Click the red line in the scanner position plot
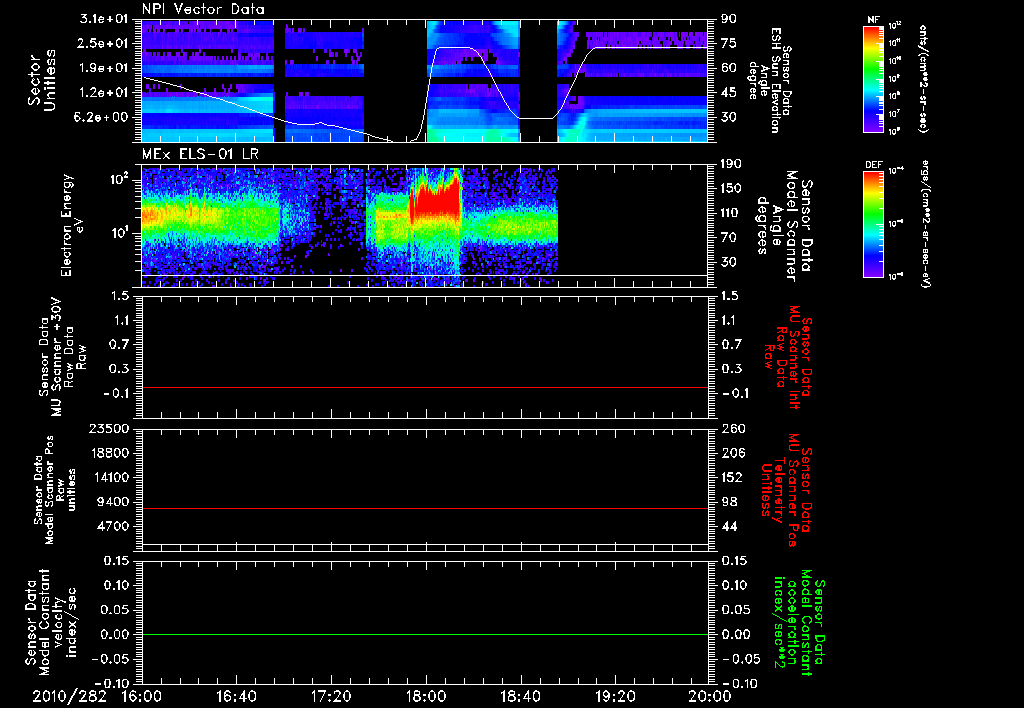This screenshot has height=708, width=1024. click(425, 508)
